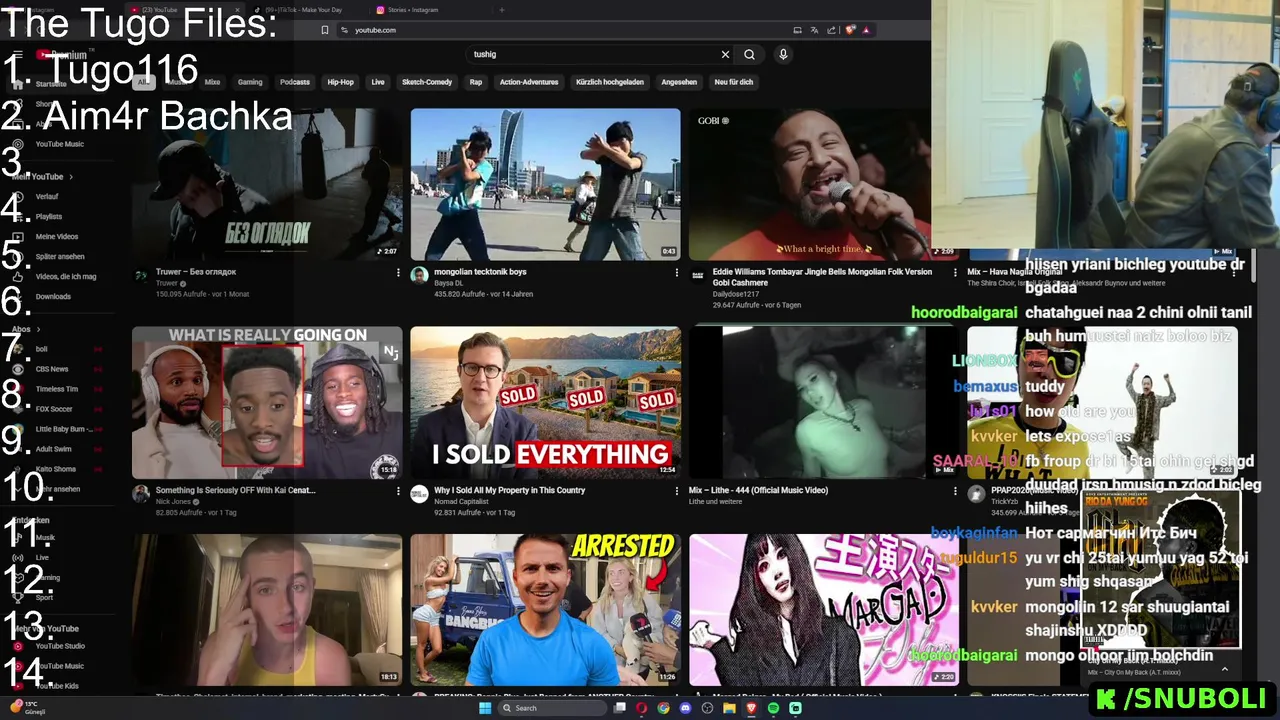Open Discord from the taskbar

[x=685, y=708]
